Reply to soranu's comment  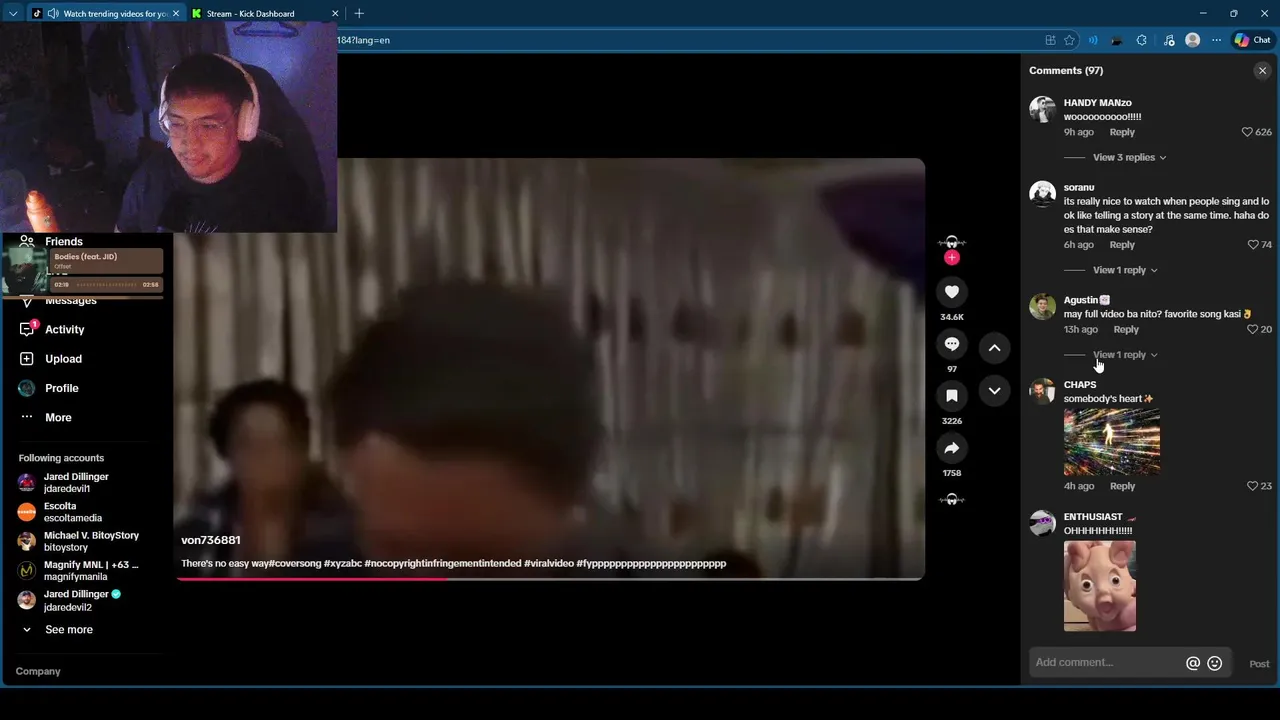click(x=1122, y=245)
